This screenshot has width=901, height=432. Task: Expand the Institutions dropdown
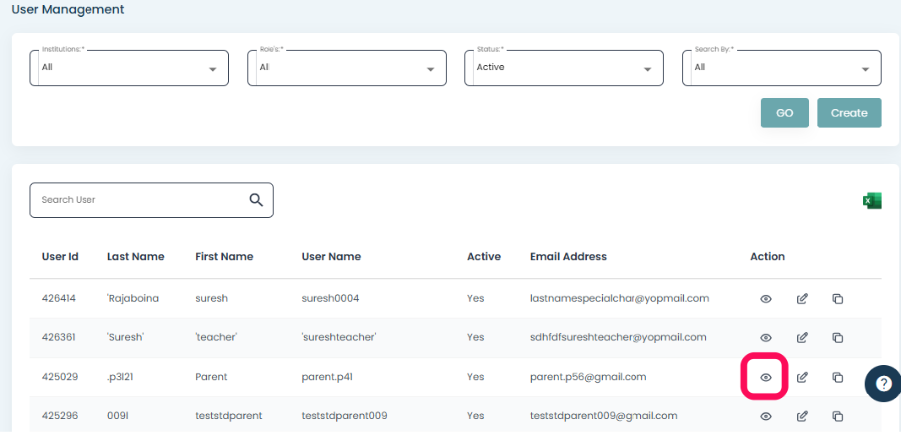click(129, 68)
